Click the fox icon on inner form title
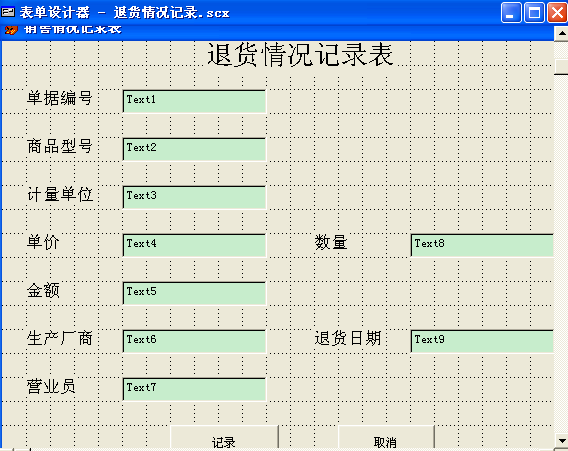This screenshot has height=451, width=568. coord(11,30)
